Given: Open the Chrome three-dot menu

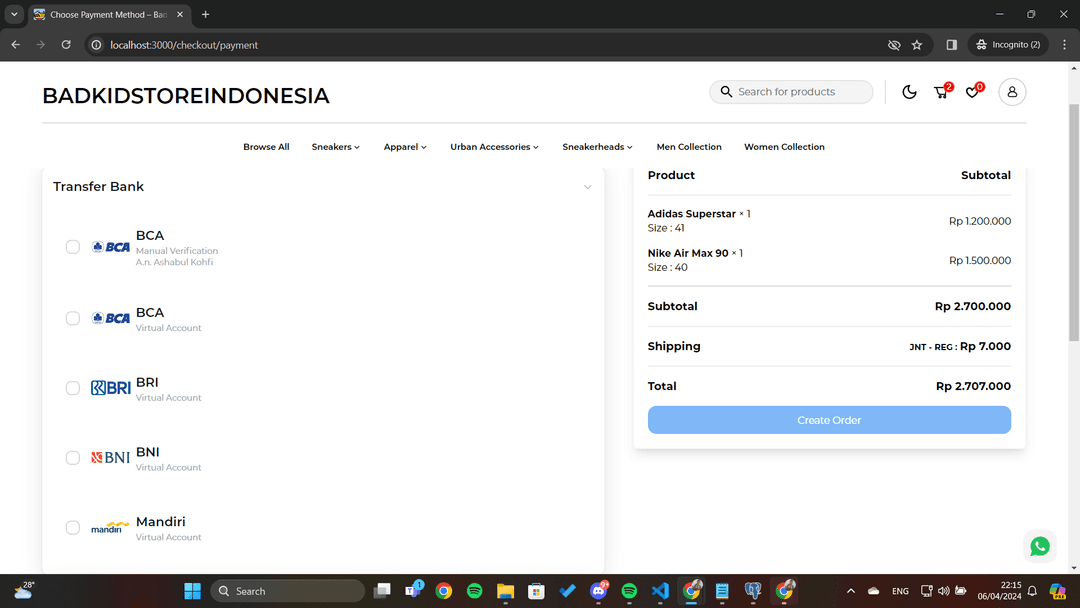Looking at the screenshot, I should click(x=1064, y=45).
